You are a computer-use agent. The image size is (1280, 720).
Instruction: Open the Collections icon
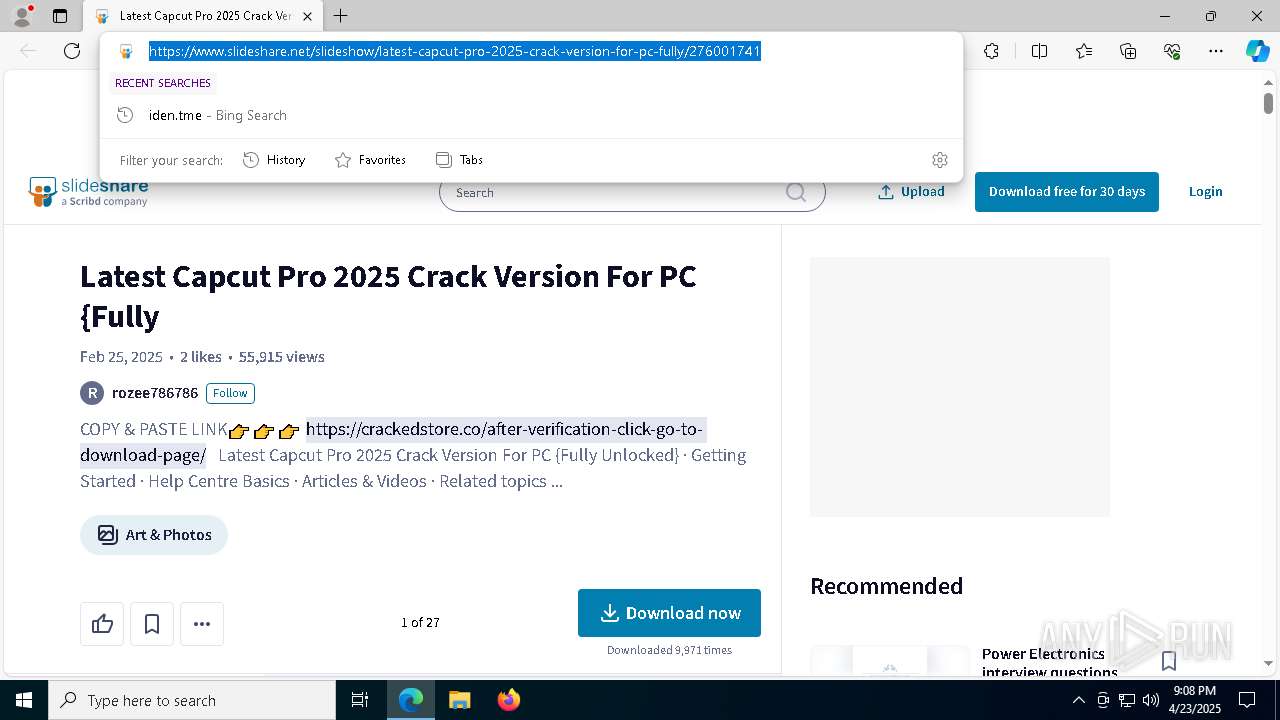1128,51
